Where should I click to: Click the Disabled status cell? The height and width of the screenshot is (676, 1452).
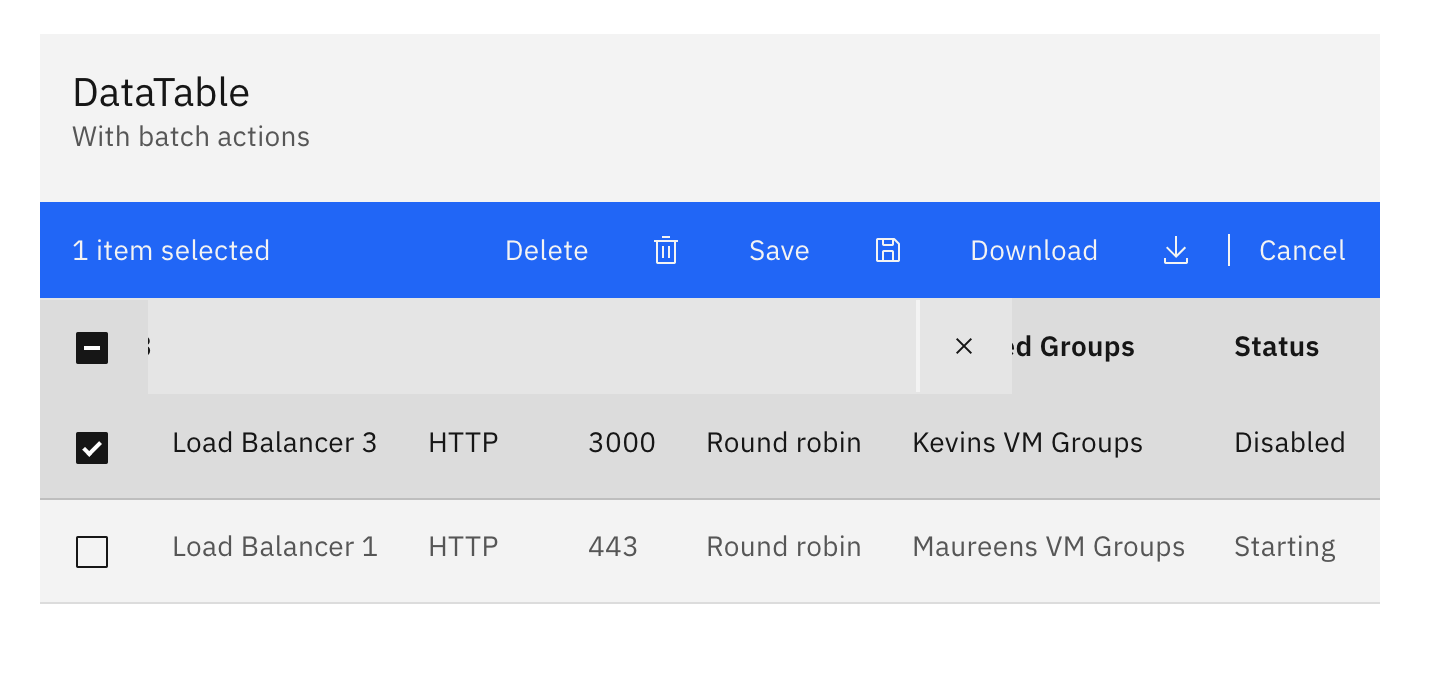coord(1288,442)
